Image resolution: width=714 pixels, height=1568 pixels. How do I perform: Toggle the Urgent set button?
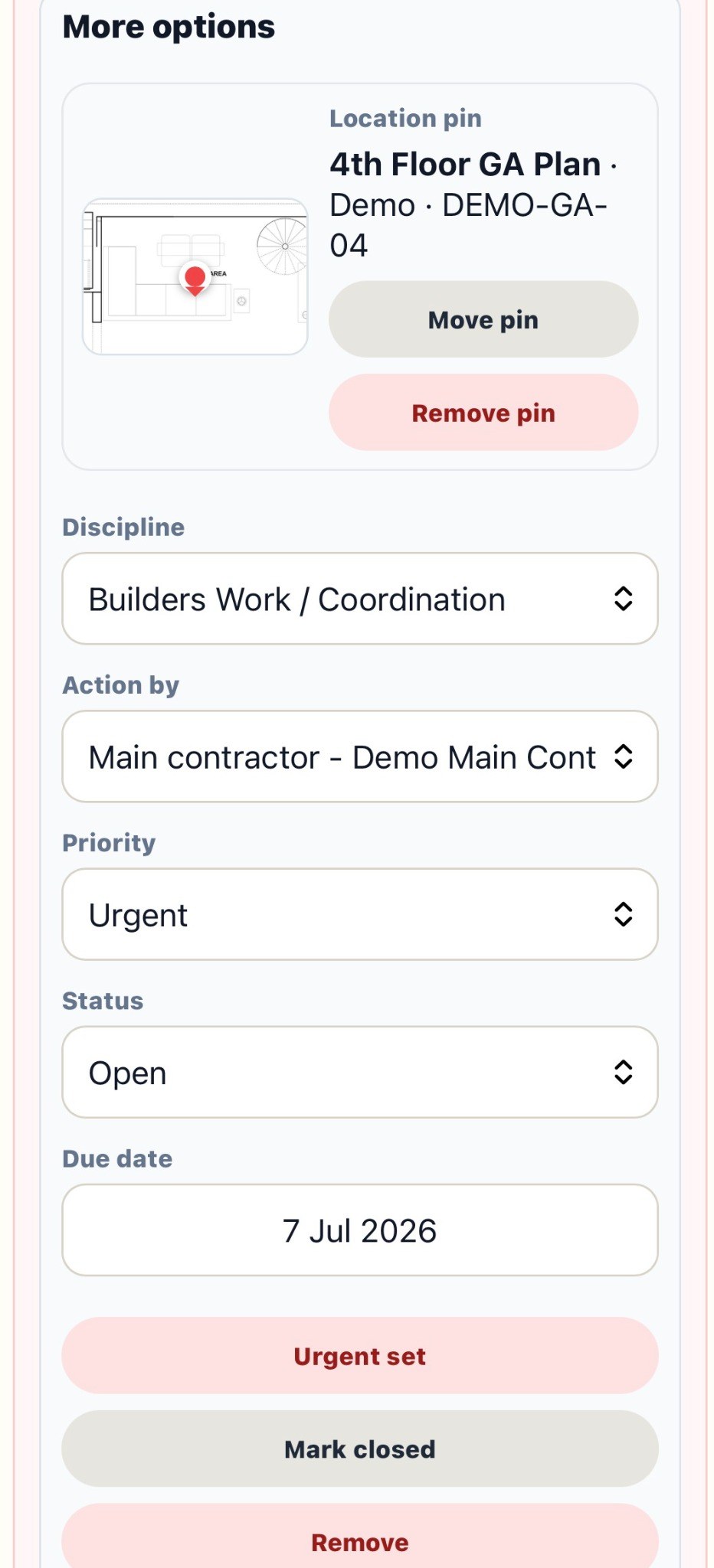[x=360, y=1356]
